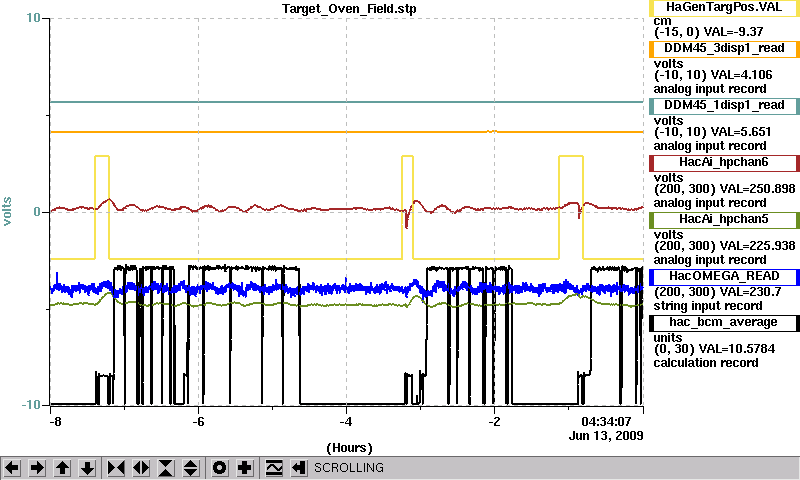Screen dimensions: 800x480
Task: Click the -6 tick label on the time axis
Action: pyautogui.click(x=198, y=422)
